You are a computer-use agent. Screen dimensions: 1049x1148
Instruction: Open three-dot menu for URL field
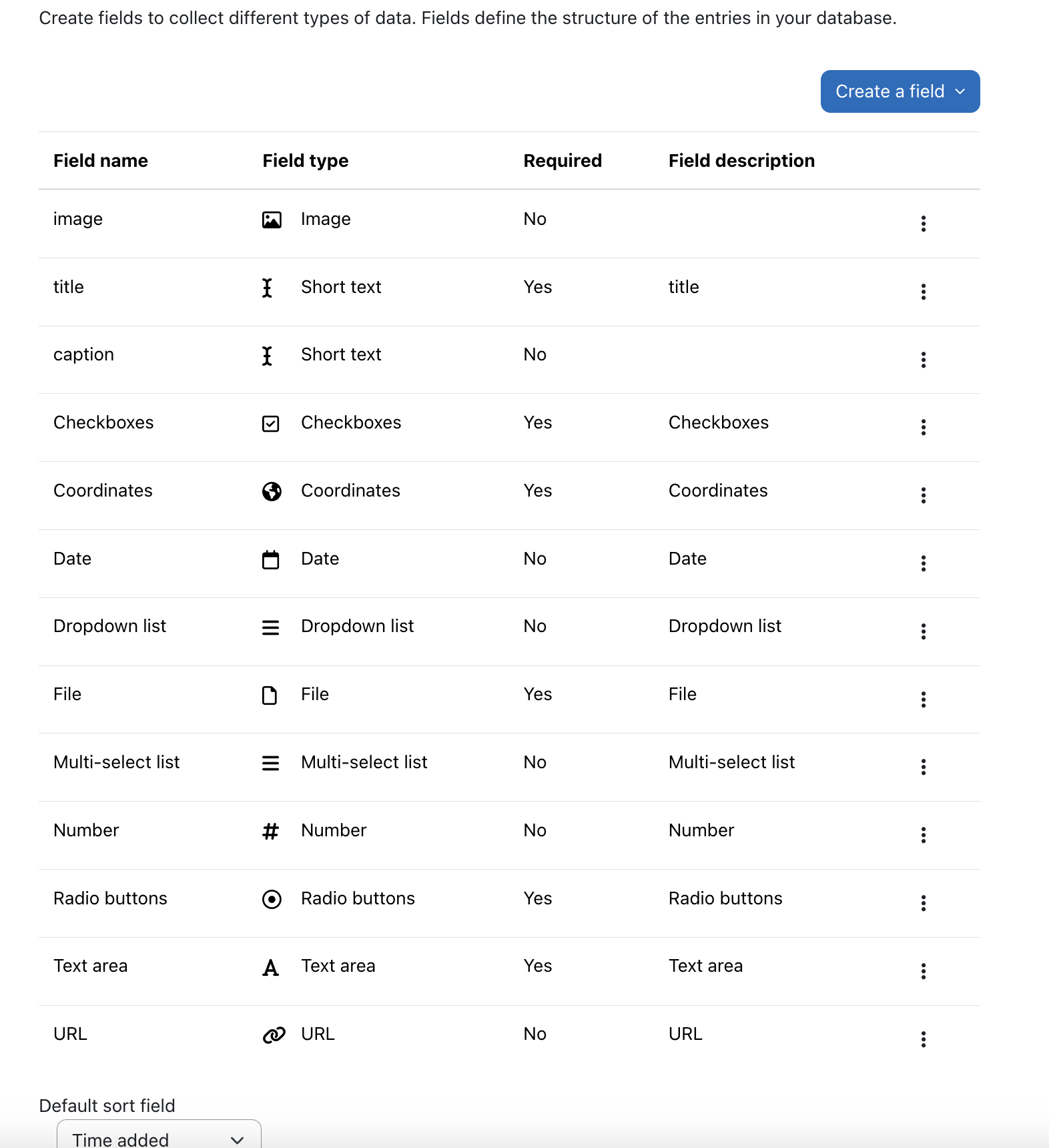(x=924, y=1039)
